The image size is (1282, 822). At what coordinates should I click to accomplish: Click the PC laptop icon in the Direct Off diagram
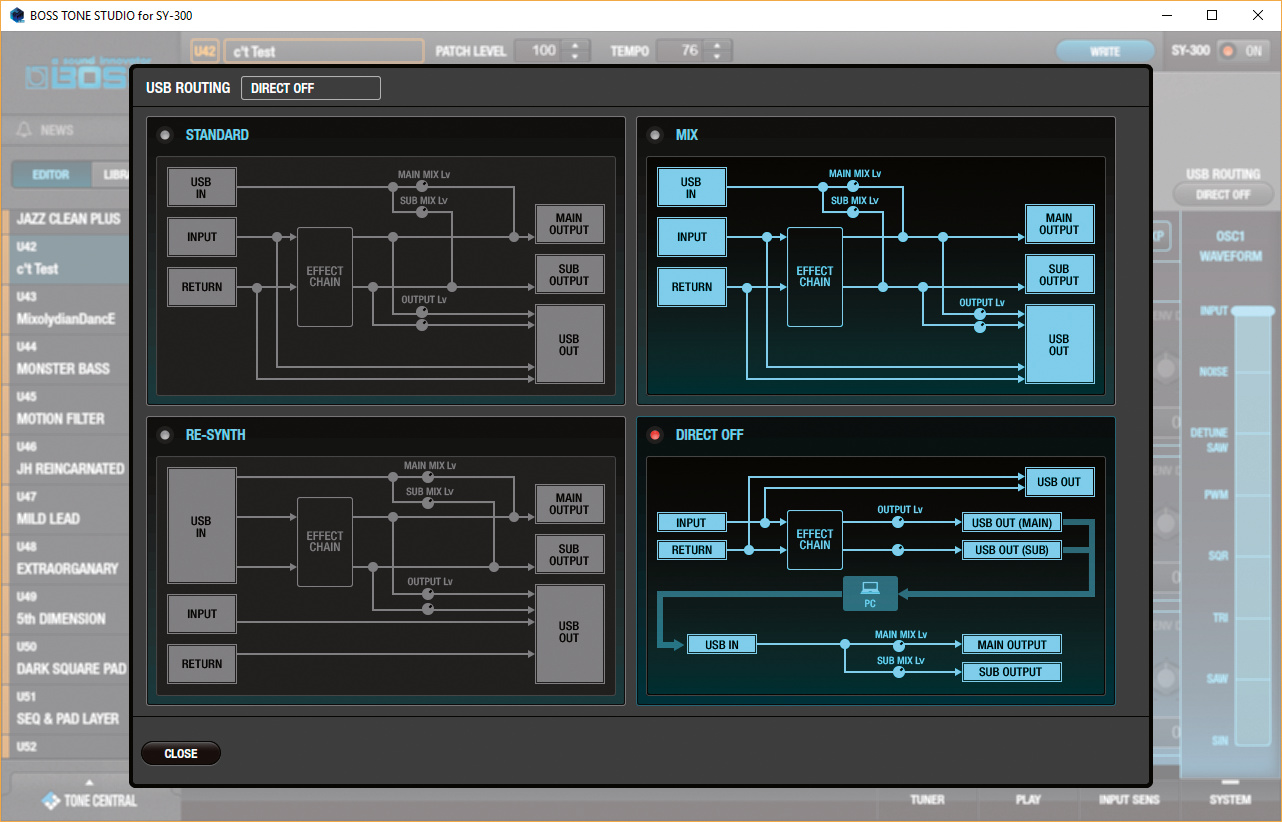pos(870,592)
